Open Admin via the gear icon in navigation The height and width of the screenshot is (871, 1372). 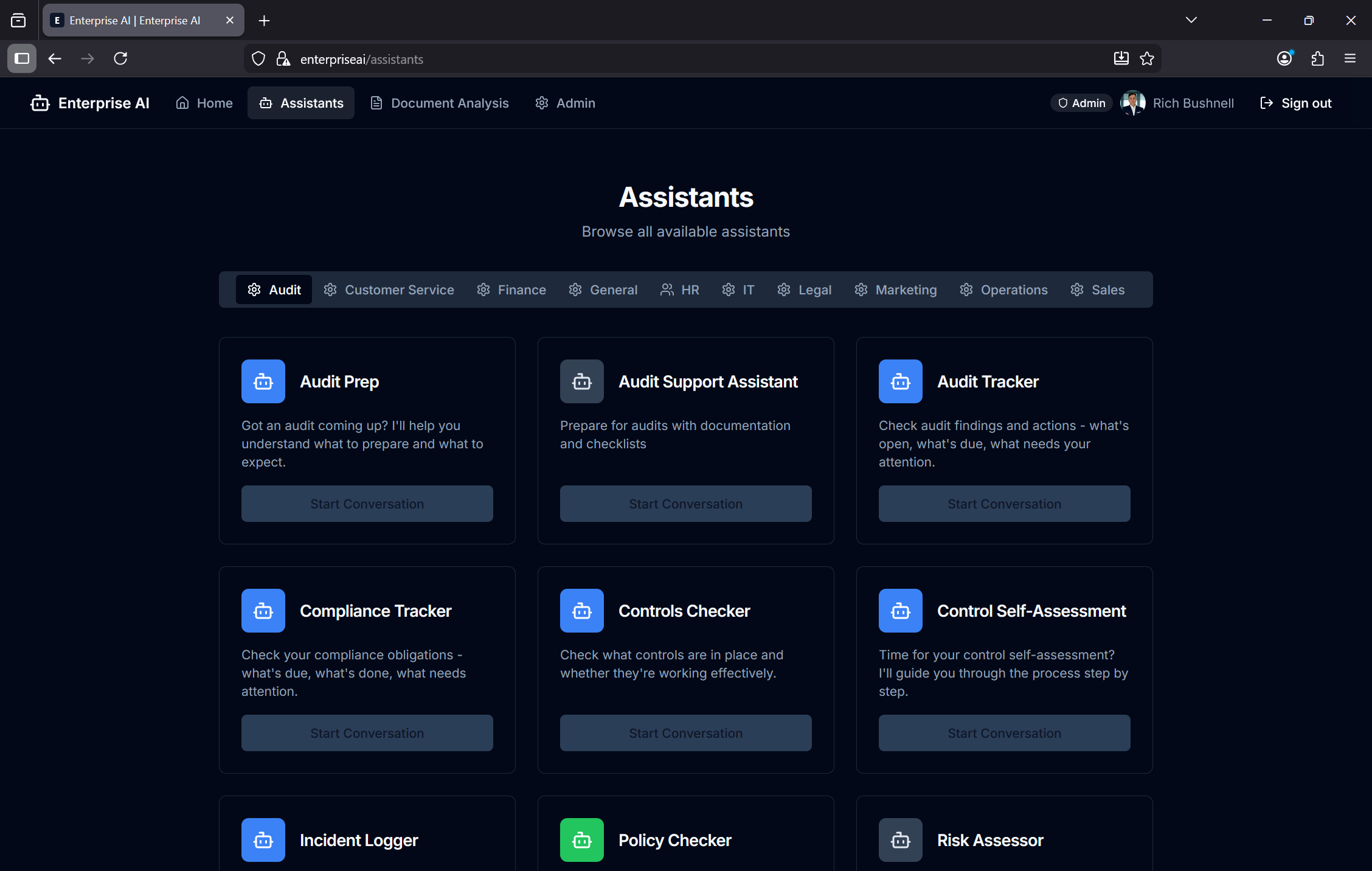pos(542,103)
